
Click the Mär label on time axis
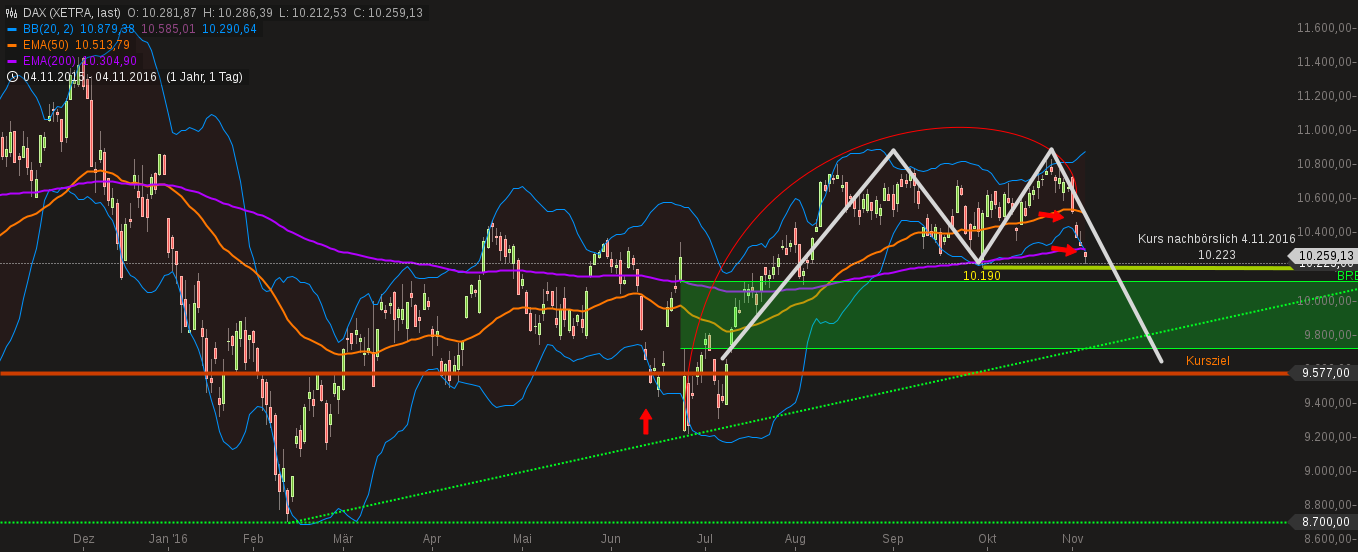343,539
